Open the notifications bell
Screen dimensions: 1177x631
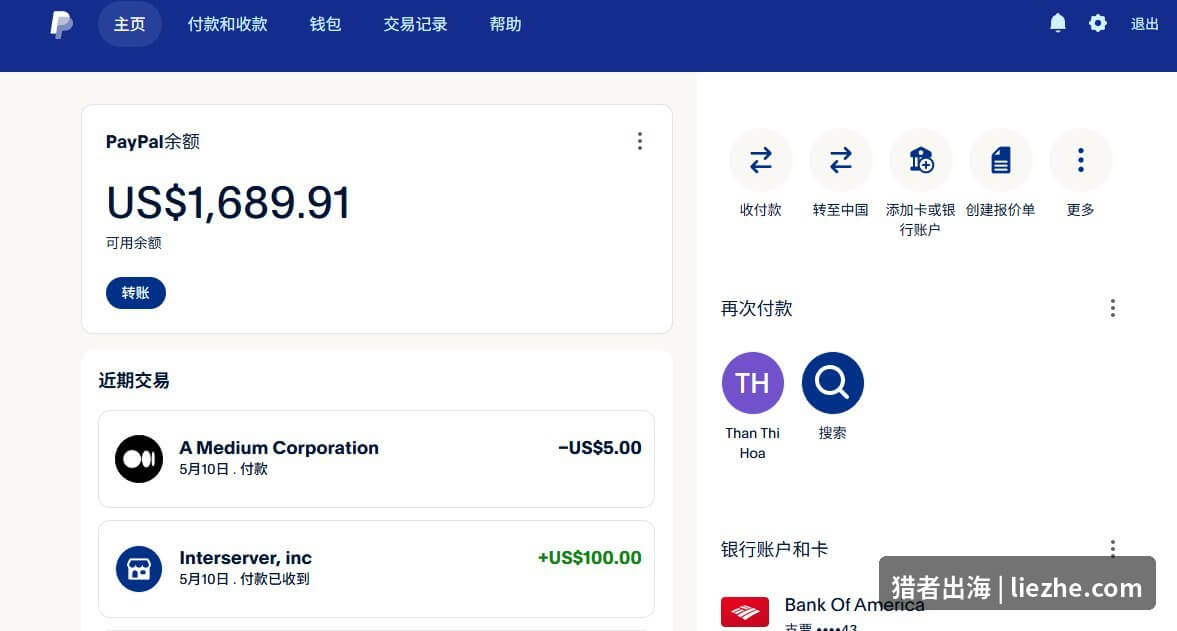pyautogui.click(x=1058, y=23)
